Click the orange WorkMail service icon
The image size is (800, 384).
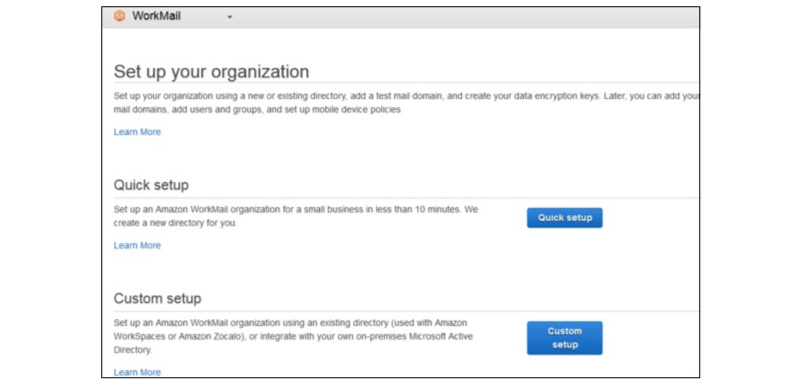click(119, 16)
